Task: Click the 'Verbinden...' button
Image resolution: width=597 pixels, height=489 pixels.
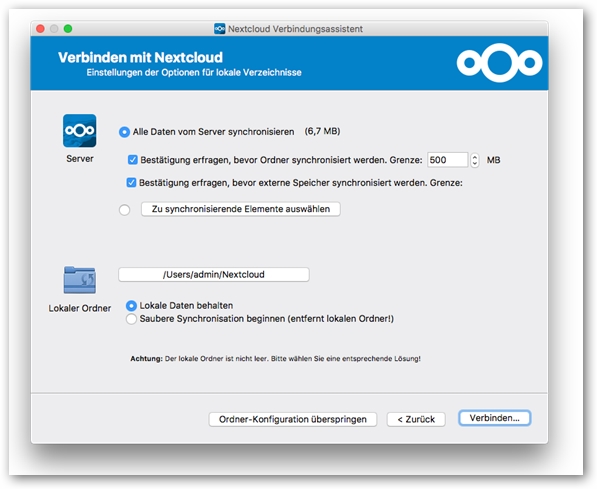Action: coord(494,418)
